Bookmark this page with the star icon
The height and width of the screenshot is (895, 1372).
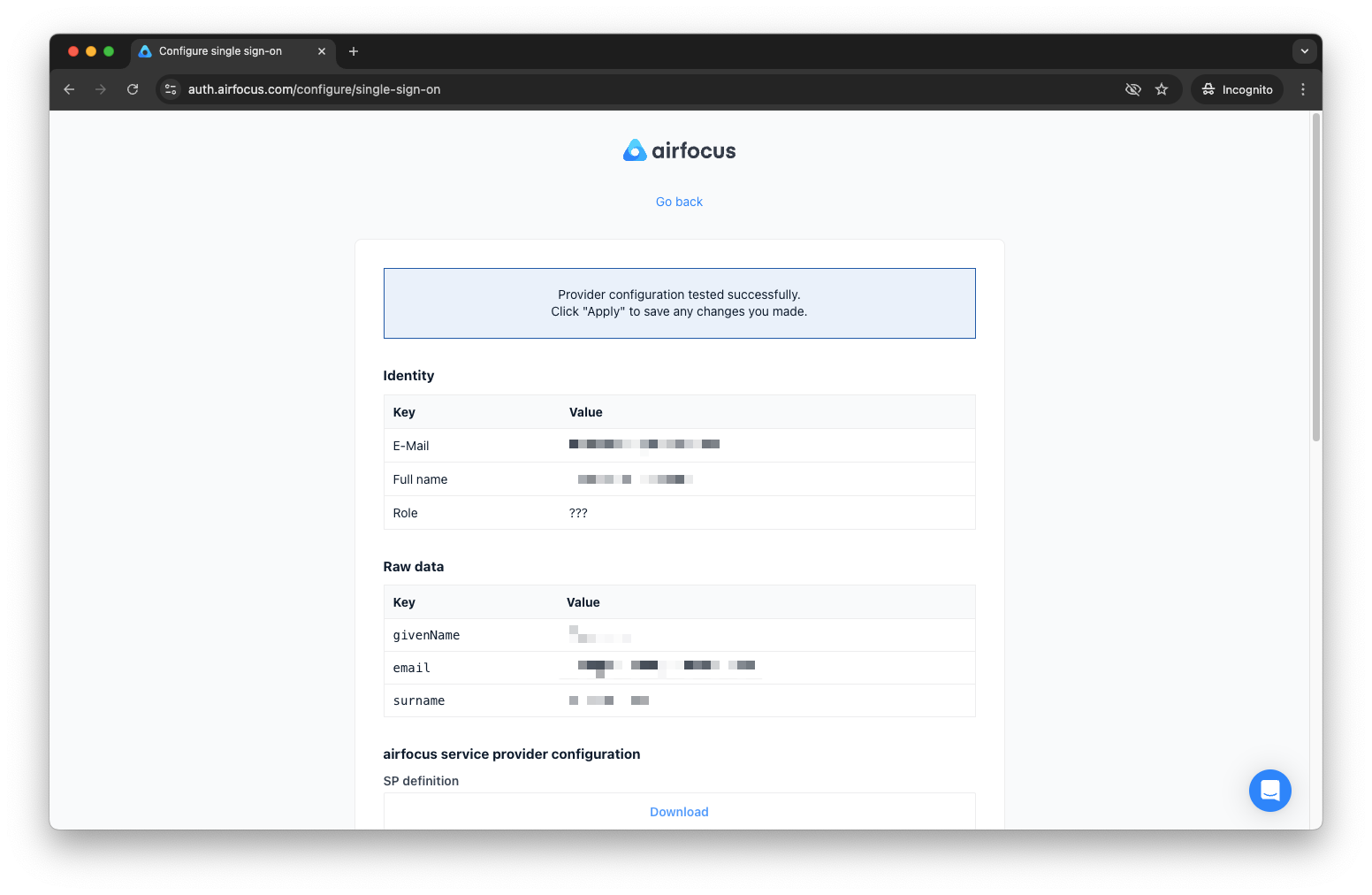tap(1162, 89)
